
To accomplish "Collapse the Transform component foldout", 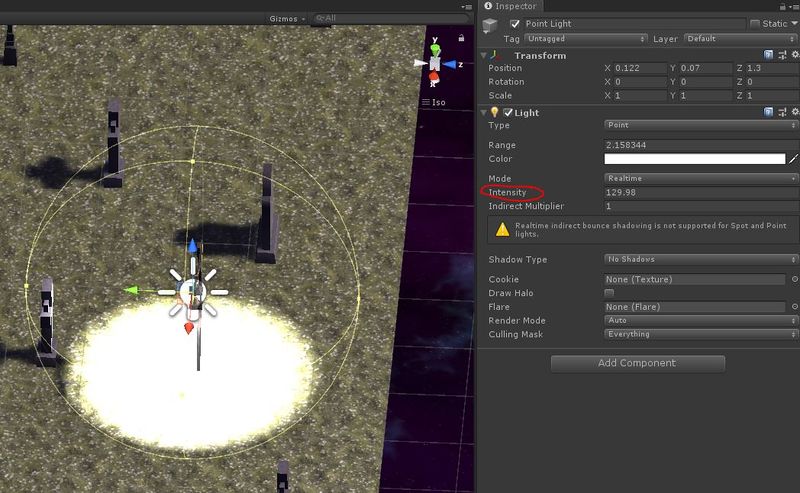I will 483,55.
